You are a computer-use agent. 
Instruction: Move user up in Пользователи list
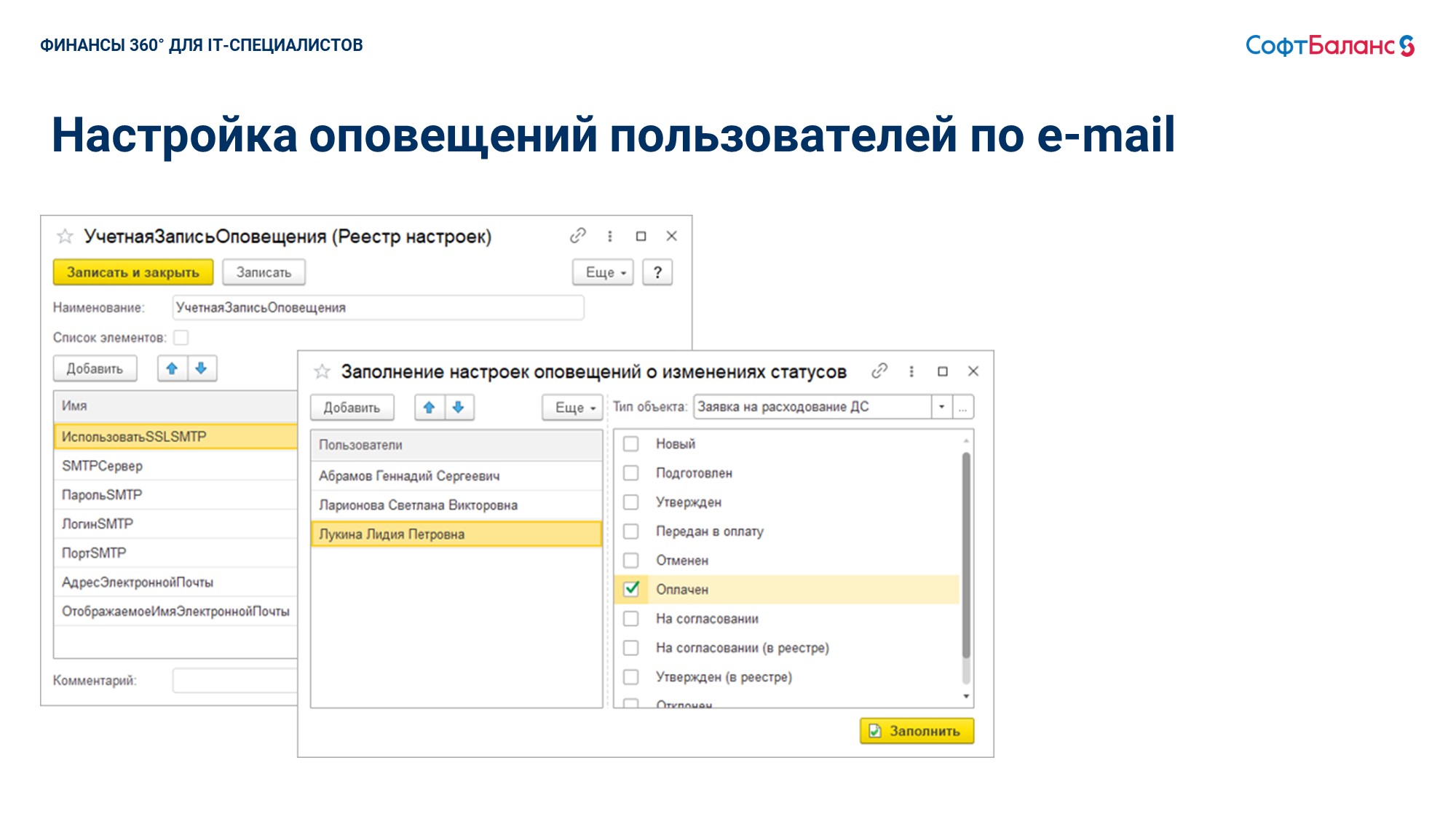[x=430, y=408]
